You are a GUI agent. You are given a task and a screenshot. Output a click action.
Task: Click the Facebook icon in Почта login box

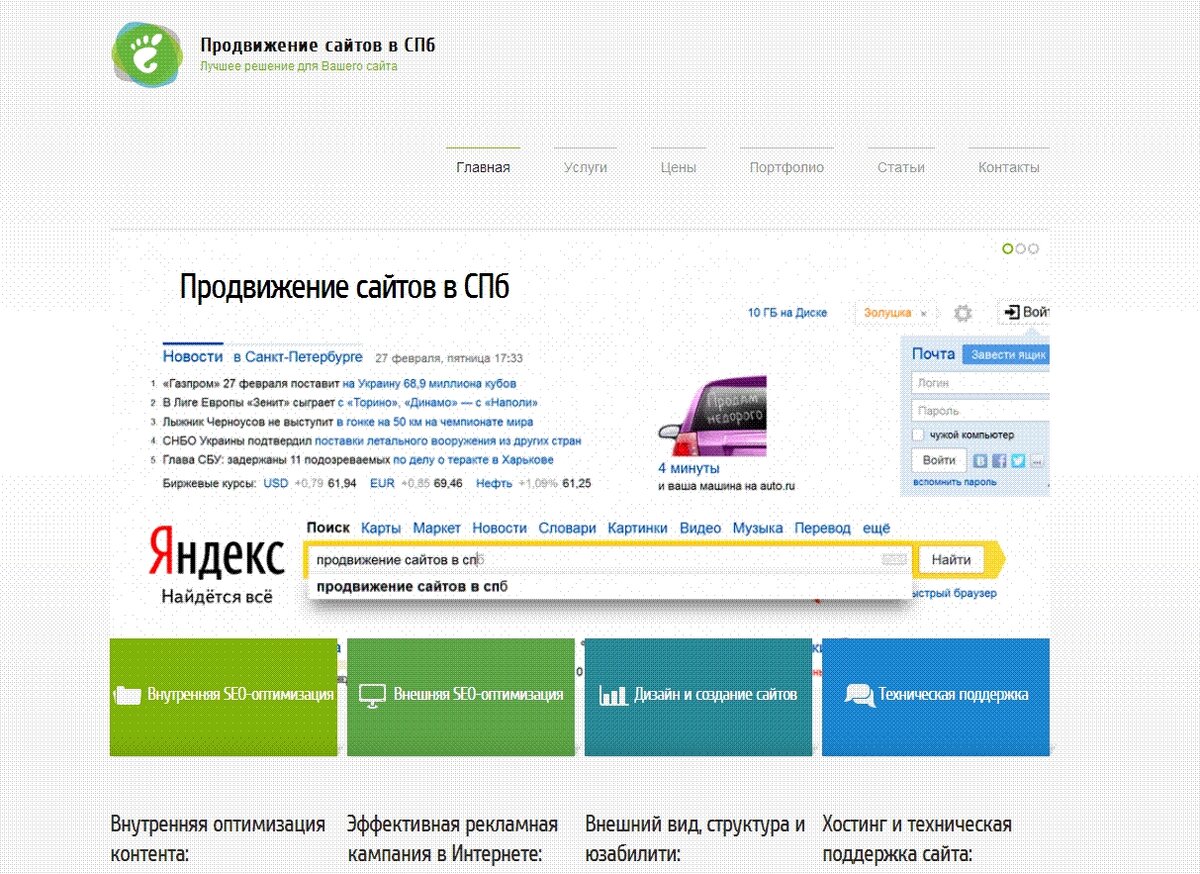[x=999, y=461]
